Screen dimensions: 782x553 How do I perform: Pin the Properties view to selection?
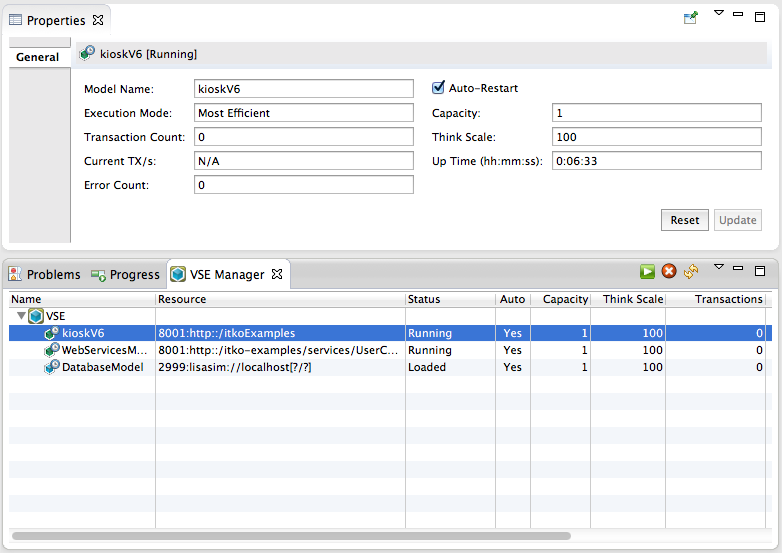pos(690,17)
